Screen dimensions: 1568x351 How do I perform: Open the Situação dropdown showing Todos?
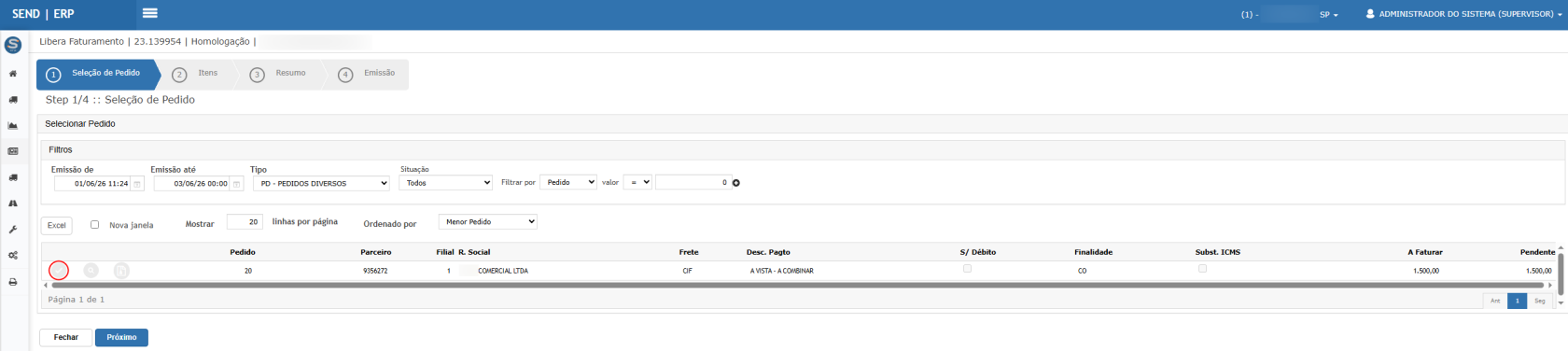tap(445, 183)
